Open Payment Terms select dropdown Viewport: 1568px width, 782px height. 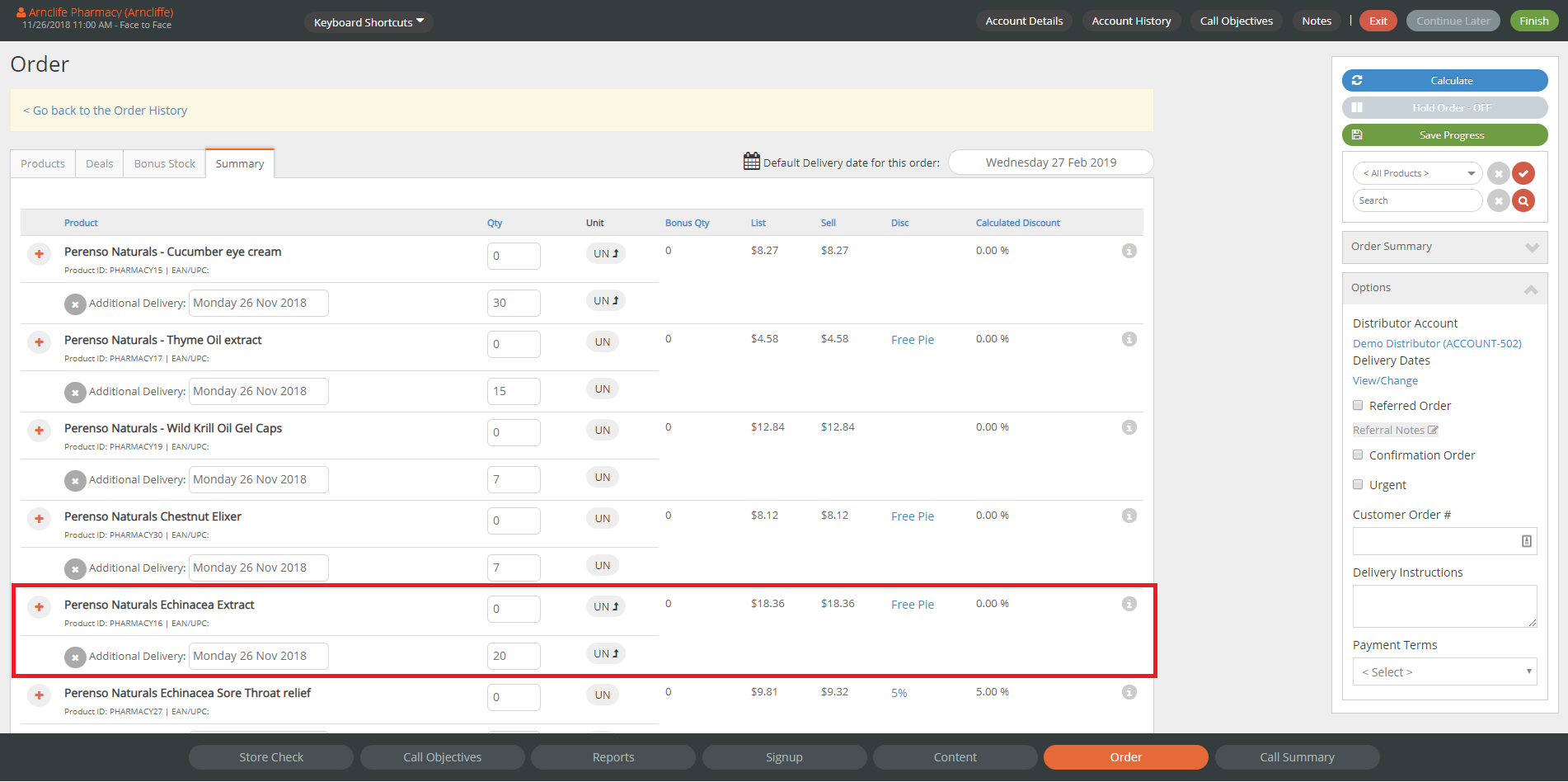[1444, 671]
